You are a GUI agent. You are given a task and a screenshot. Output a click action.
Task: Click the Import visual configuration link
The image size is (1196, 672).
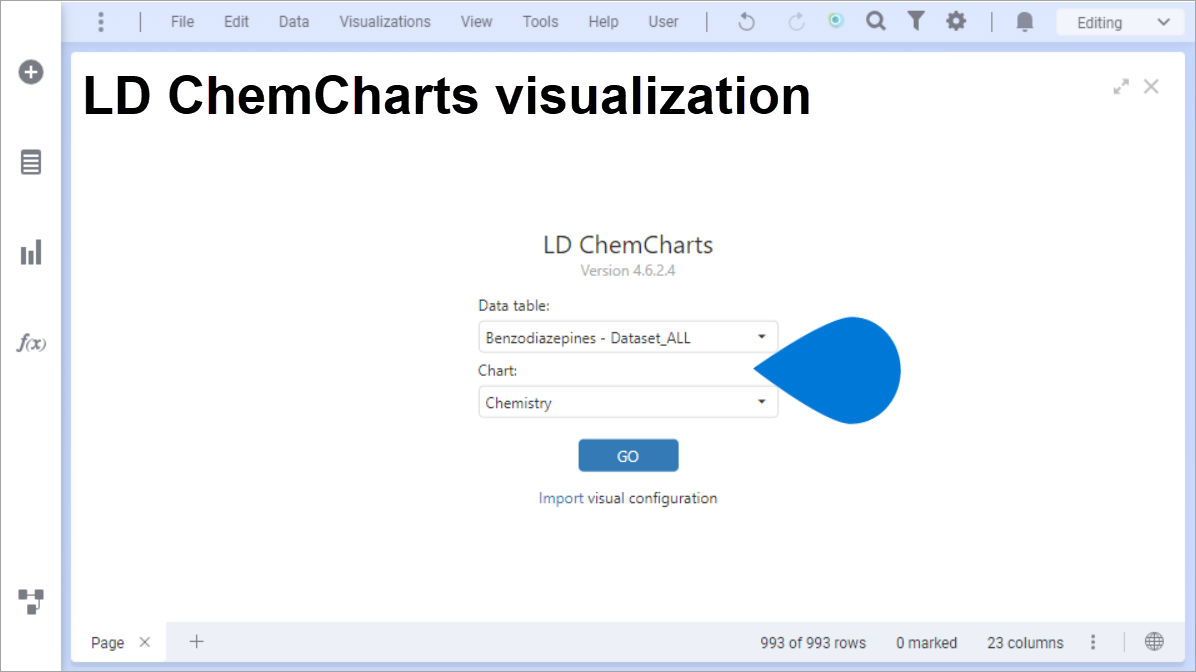click(x=628, y=498)
